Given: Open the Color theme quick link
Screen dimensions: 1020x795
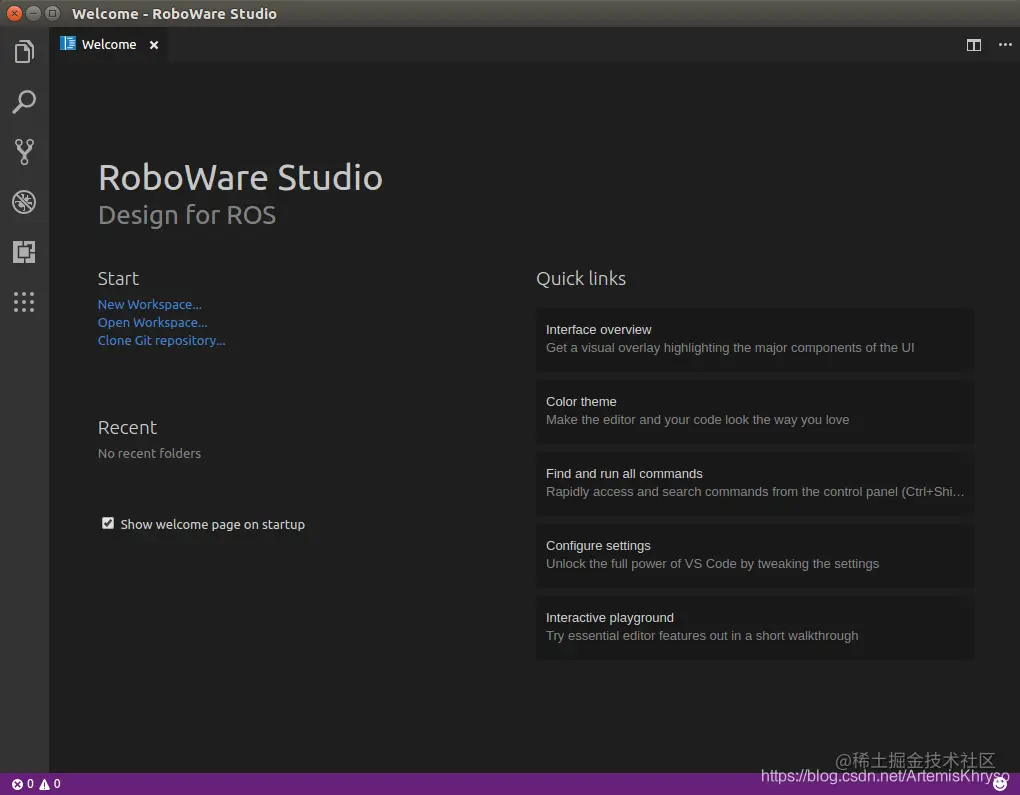Looking at the screenshot, I should click(x=755, y=411).
